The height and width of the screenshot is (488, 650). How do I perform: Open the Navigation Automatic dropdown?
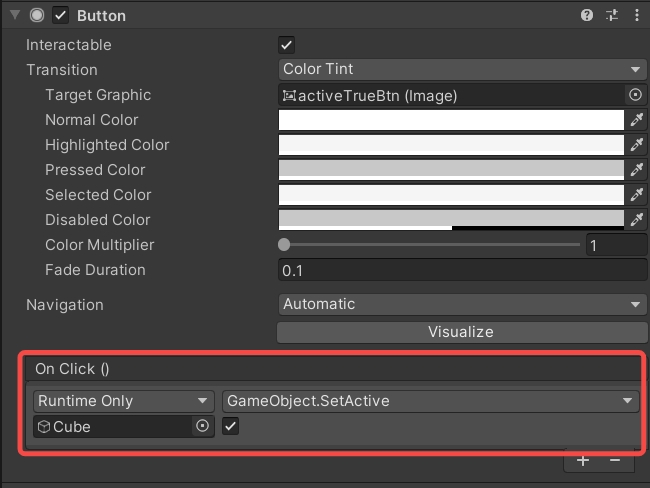(461, 305)
